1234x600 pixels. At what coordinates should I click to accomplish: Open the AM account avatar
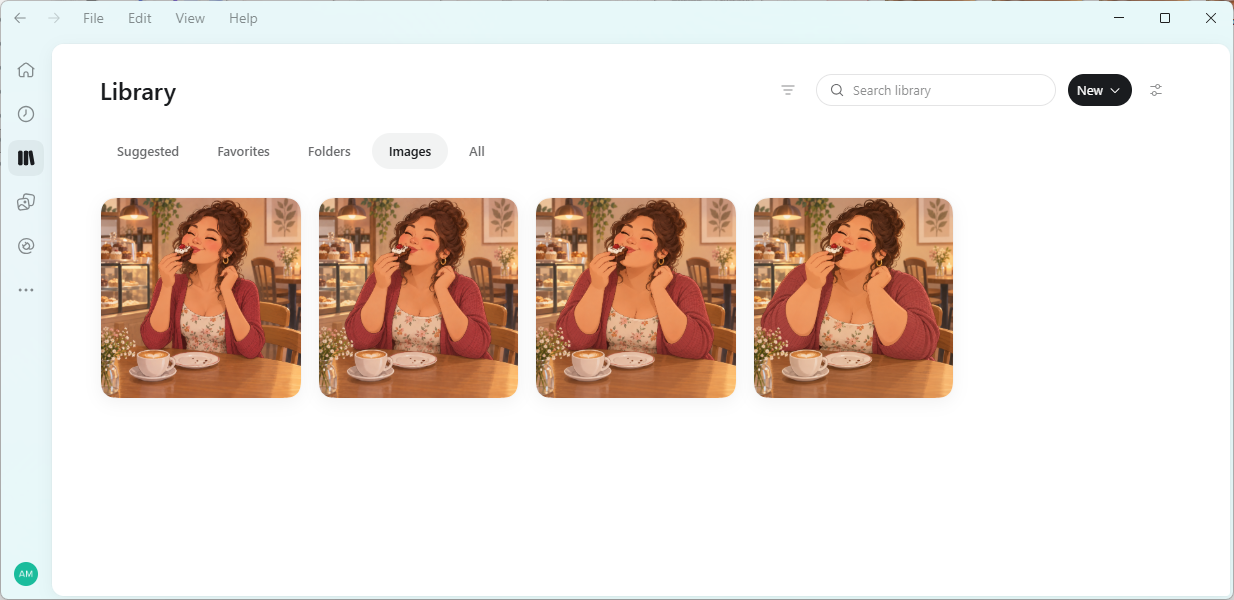tap(26, 574)
